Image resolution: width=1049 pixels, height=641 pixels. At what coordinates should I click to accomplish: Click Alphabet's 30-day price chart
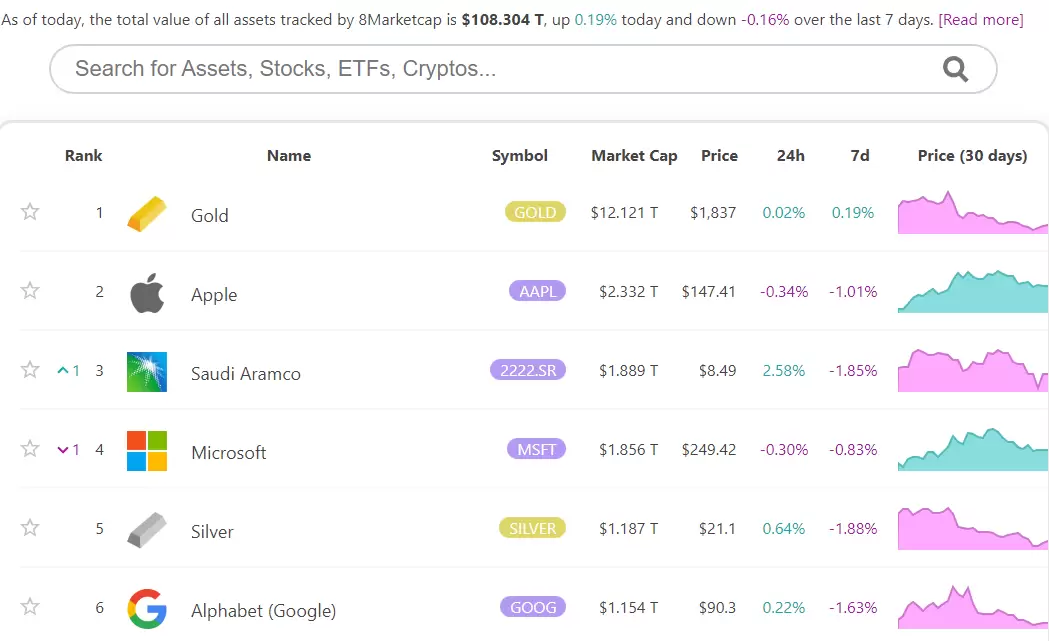(x=973, y=608)
